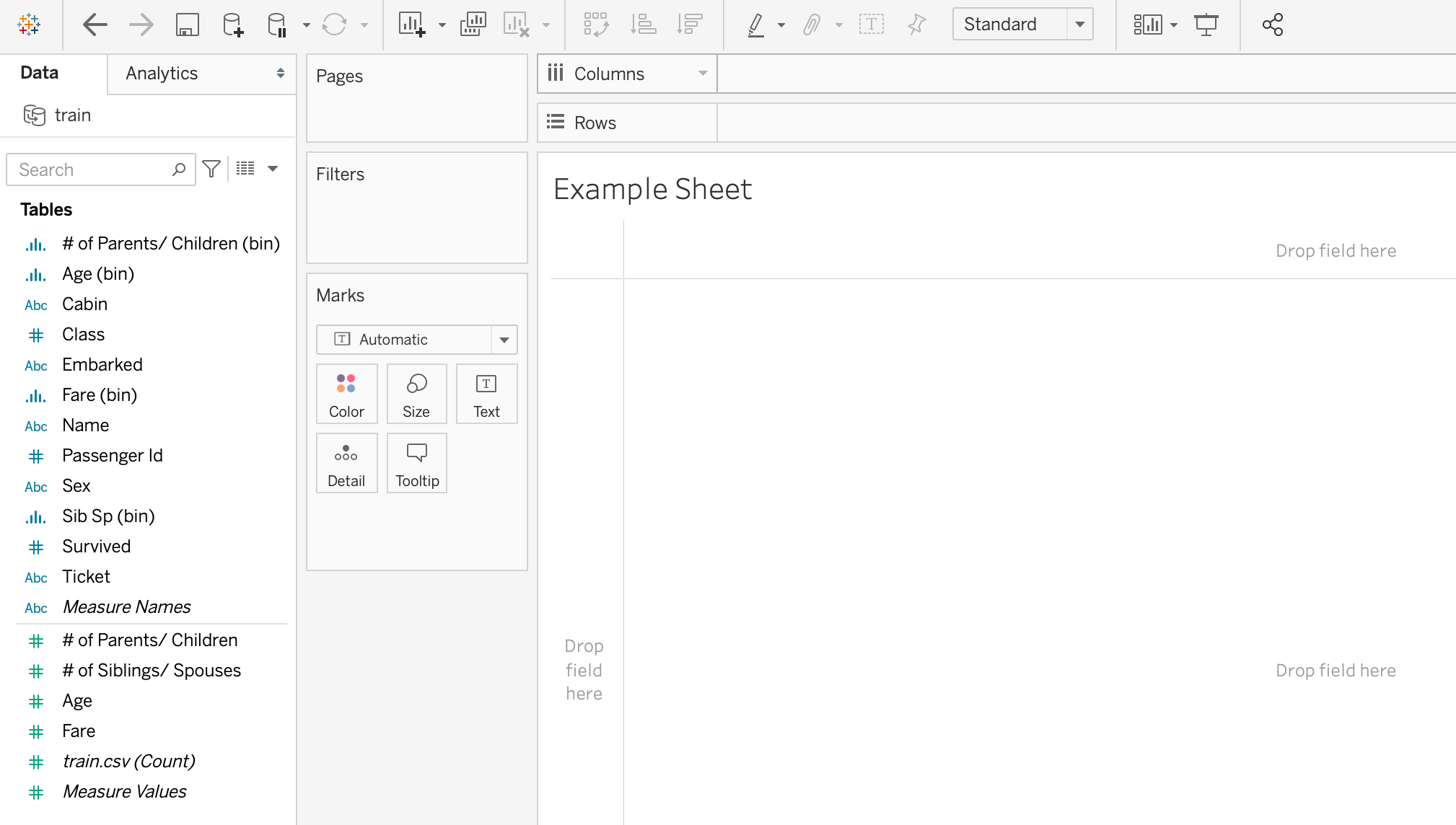Enter presentation mode icon
Viewport: 1456px width, 825px height.
[1206, 25]
